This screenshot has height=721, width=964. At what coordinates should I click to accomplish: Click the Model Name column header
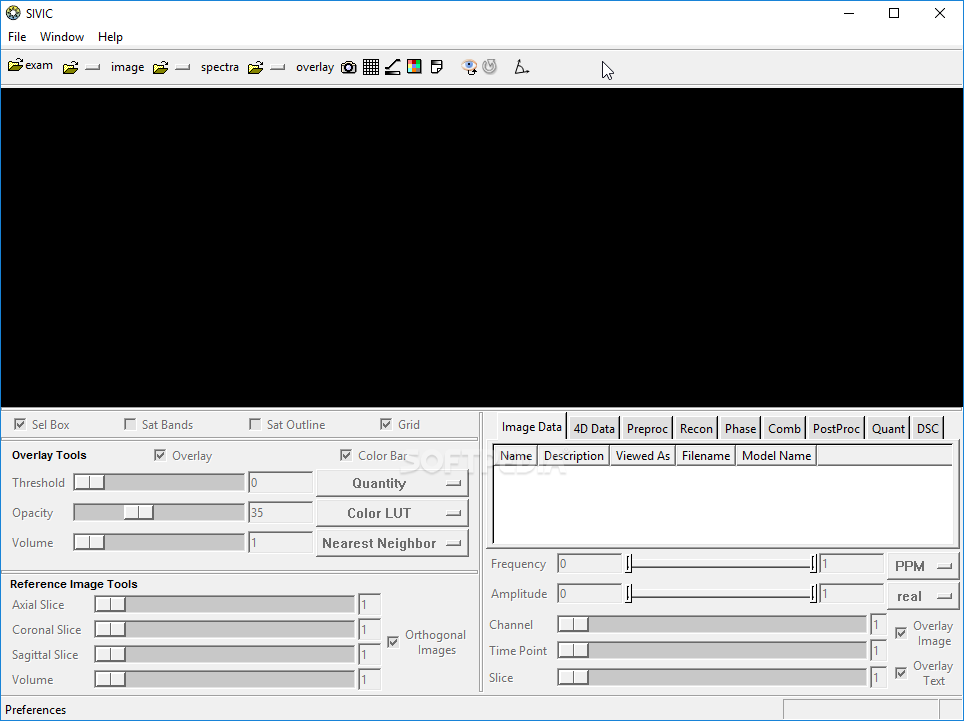776,456
